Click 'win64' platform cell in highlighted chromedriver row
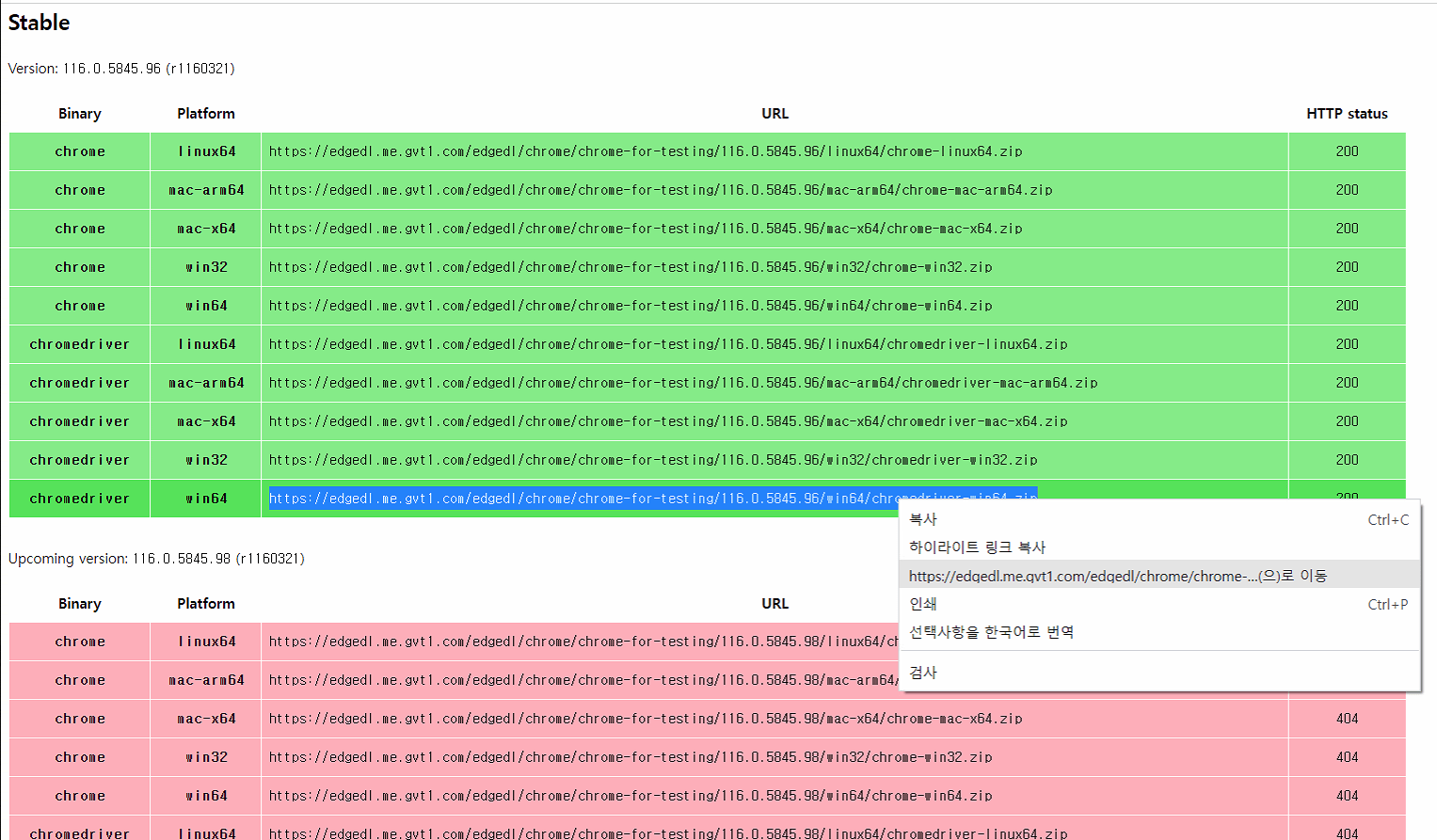Screen dimensions: 1437x840 pos(206,499)
